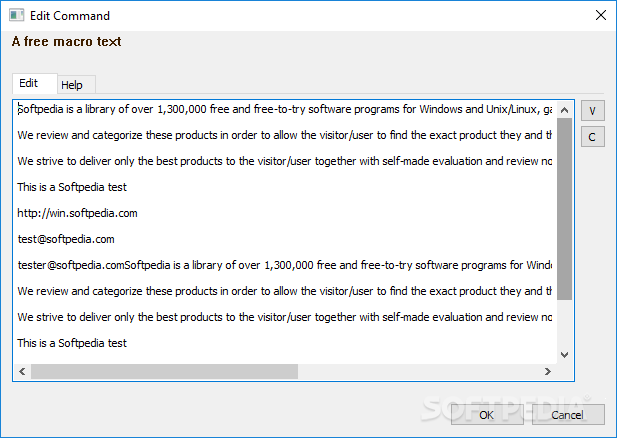Click the test@softpedia.com line
This screenshot has width=617, height=438.
coord(66,239)
